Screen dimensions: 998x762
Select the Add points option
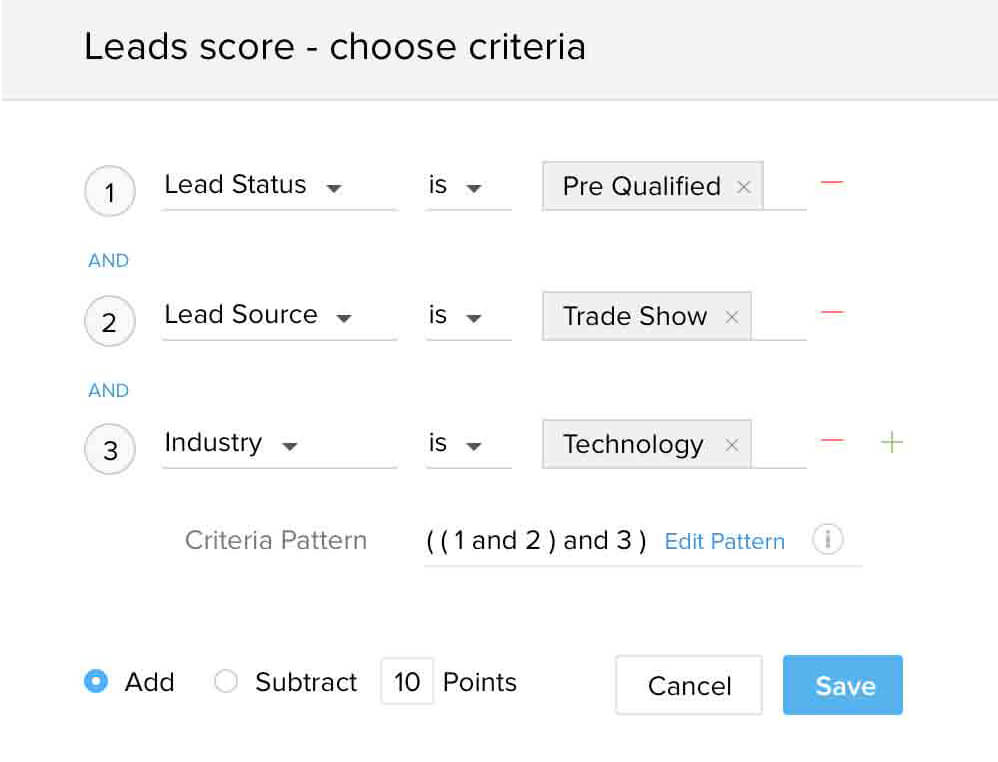coord(97,681)
